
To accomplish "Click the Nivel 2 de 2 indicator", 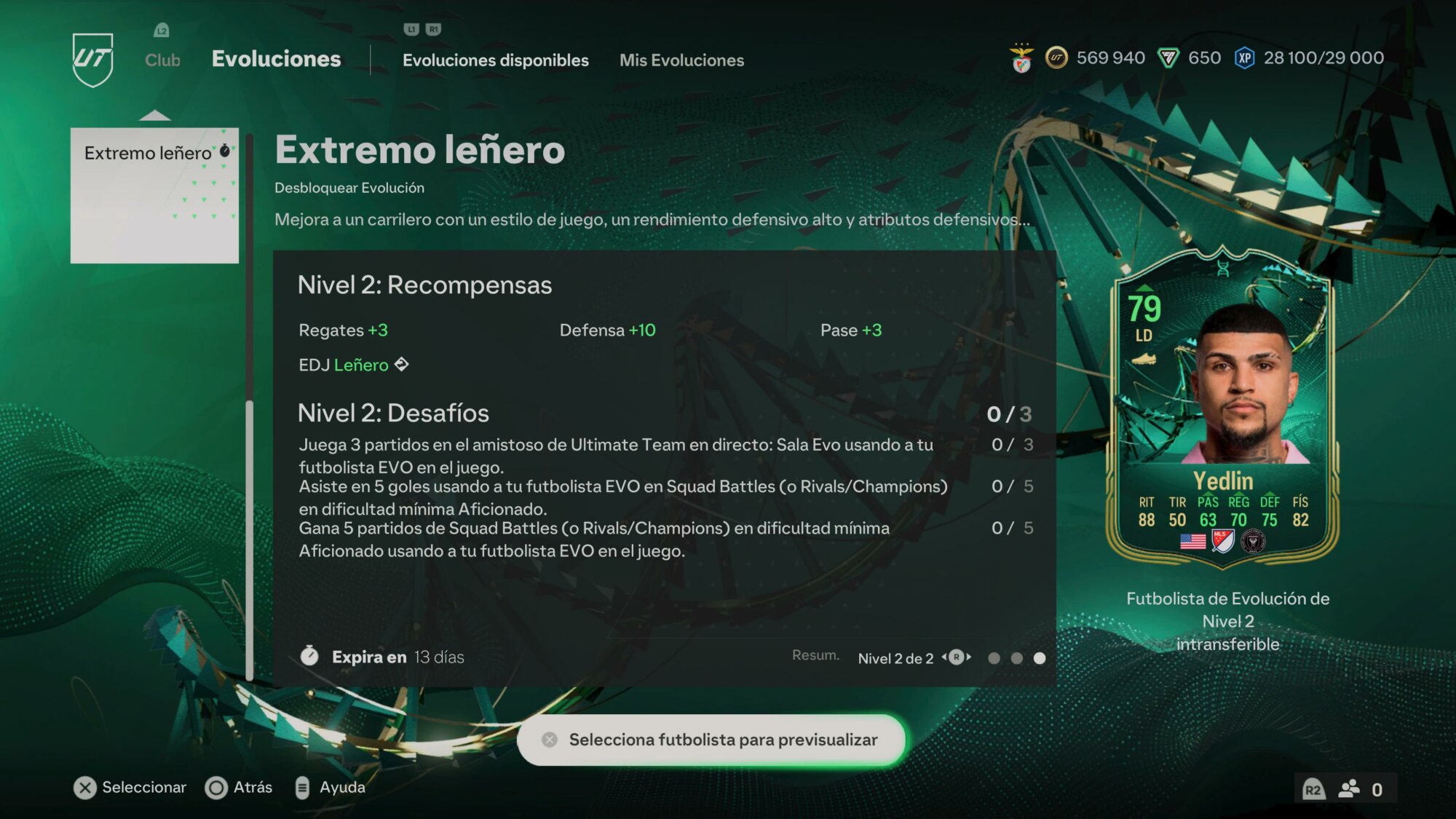I will (x=895, y=659).
